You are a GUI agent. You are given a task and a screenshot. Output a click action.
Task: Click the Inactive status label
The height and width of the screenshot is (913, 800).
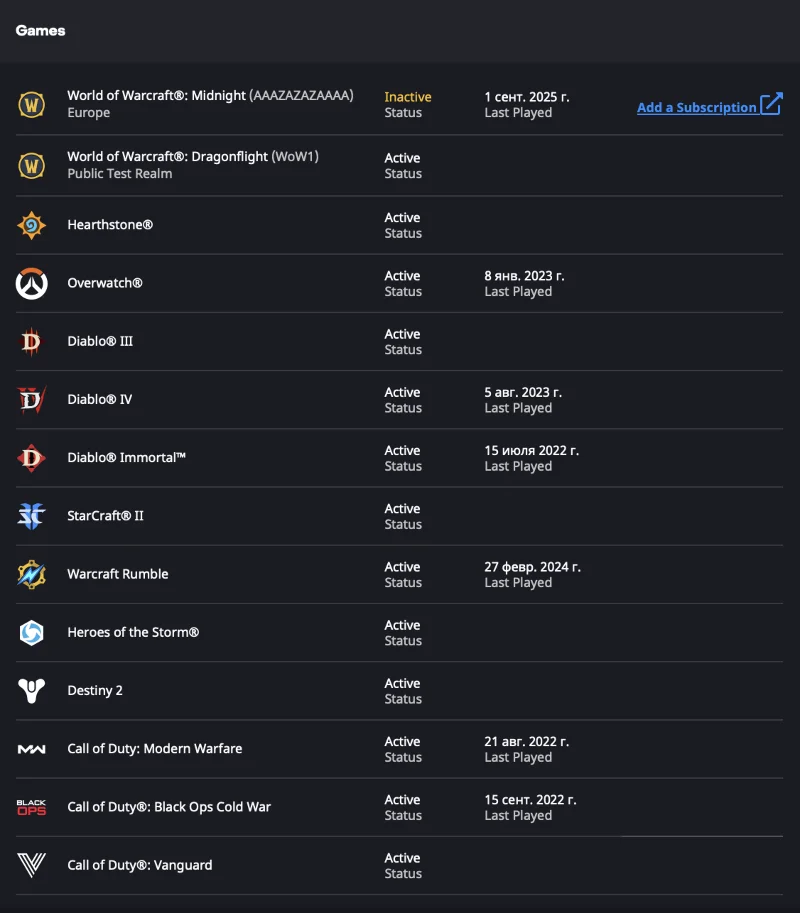pos(408,97)
